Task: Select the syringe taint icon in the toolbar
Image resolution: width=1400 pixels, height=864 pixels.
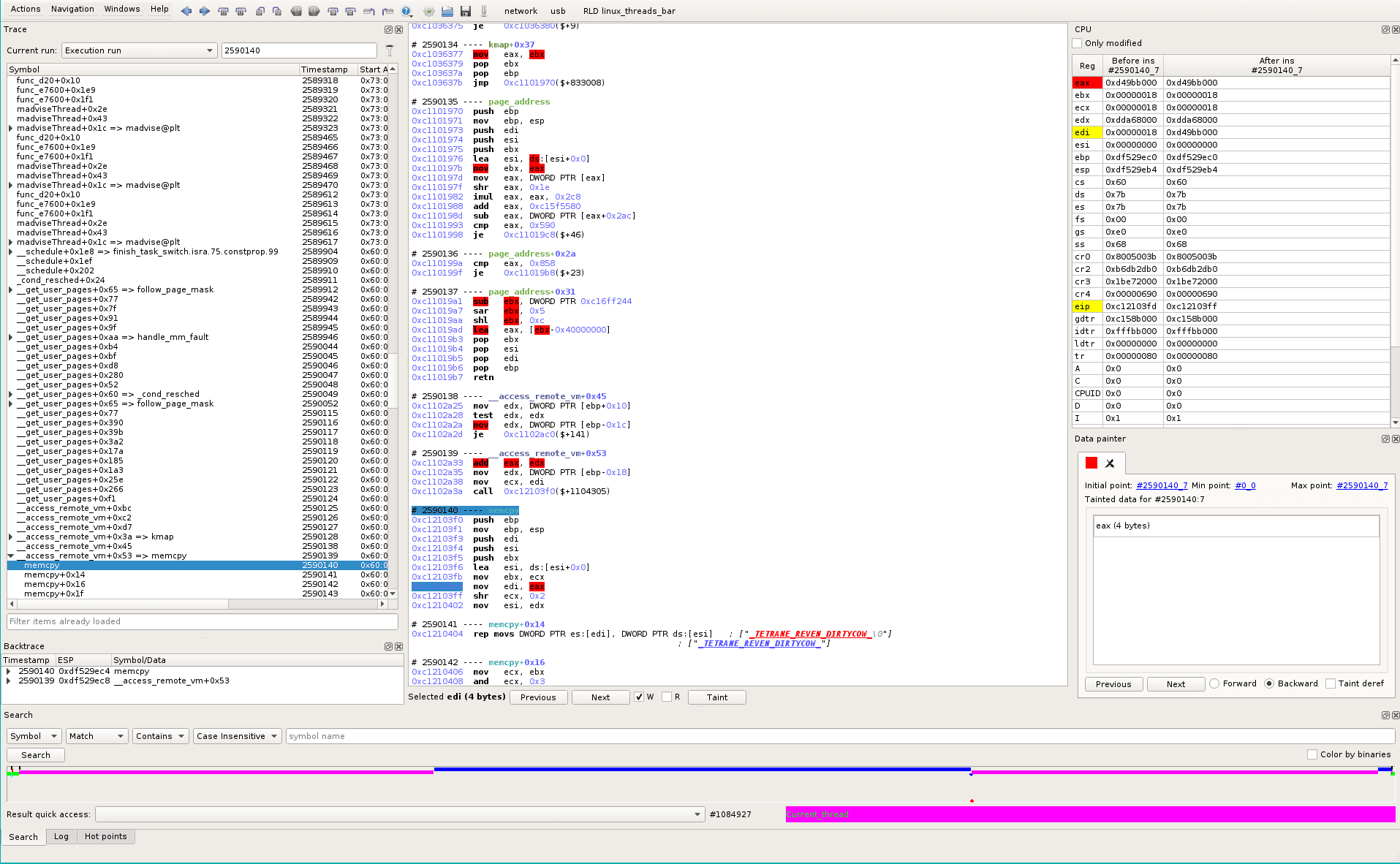Action: (x=483, y=11)
